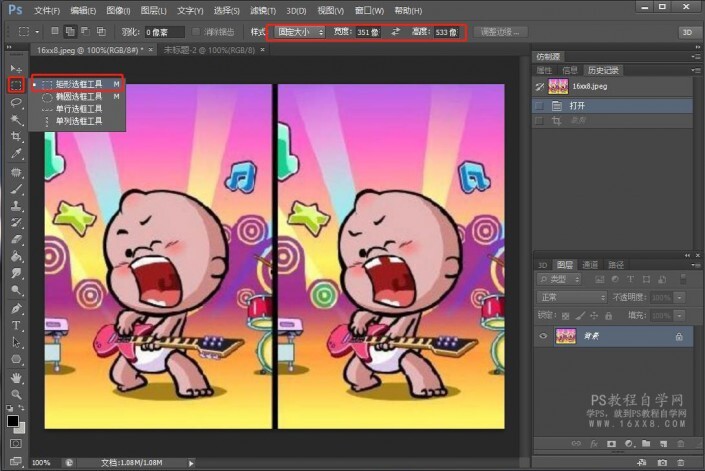Select the Hand tool
Viewport: 705px width, 471px height.
point(16,378)
